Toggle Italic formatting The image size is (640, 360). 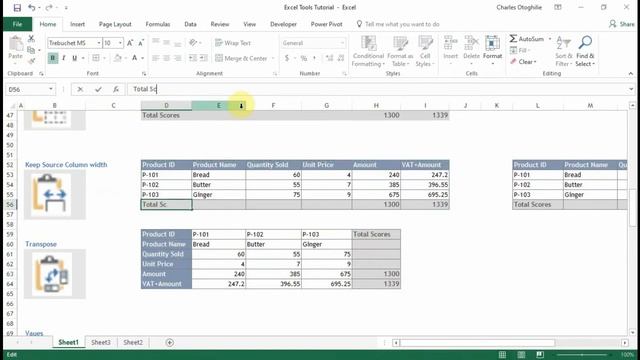(64, 58)
